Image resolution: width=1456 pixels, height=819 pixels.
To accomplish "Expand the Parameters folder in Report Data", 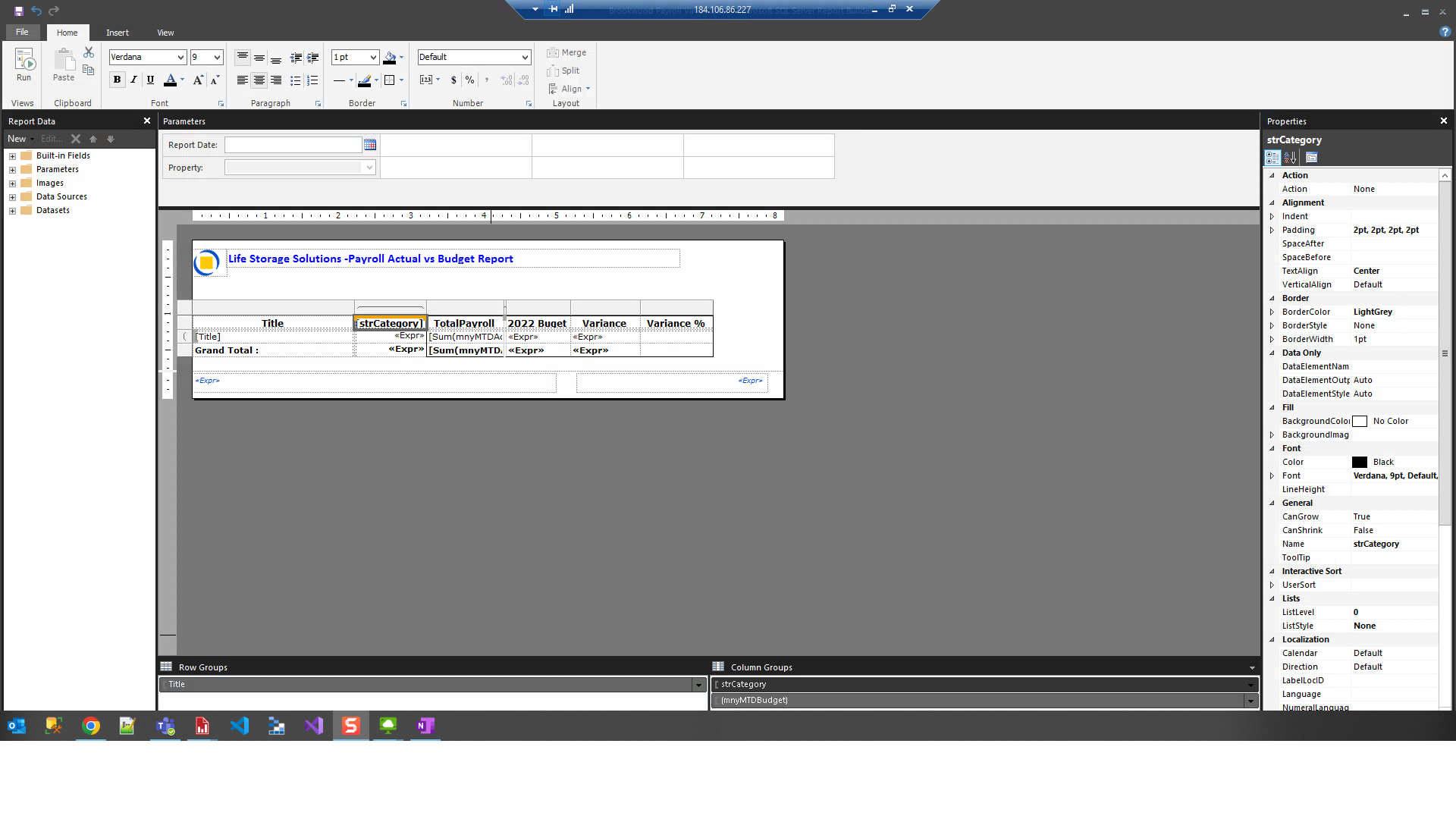I will (11, 169).
